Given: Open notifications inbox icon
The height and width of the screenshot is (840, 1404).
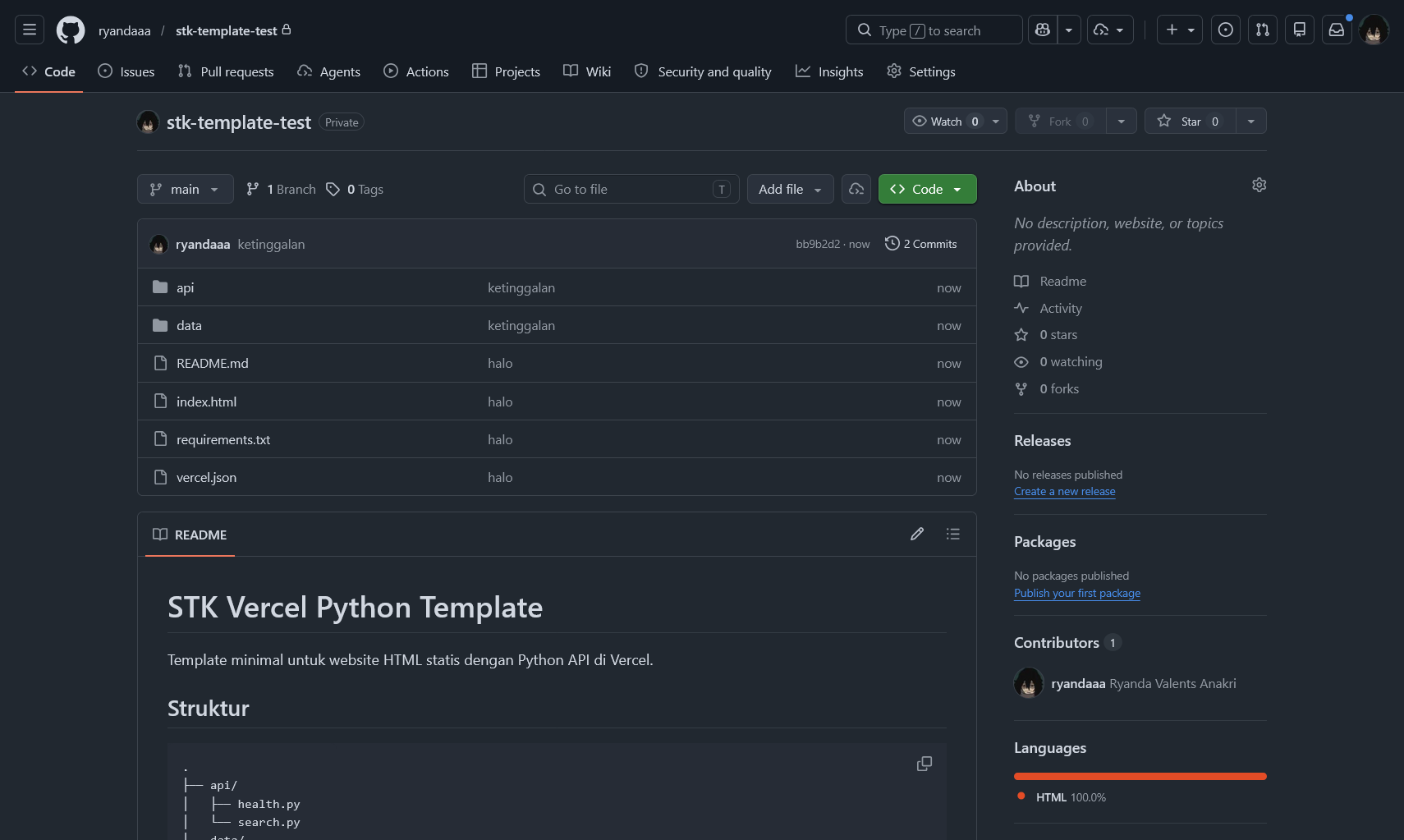Looking at the screenshot, I should coord(1337,30).
